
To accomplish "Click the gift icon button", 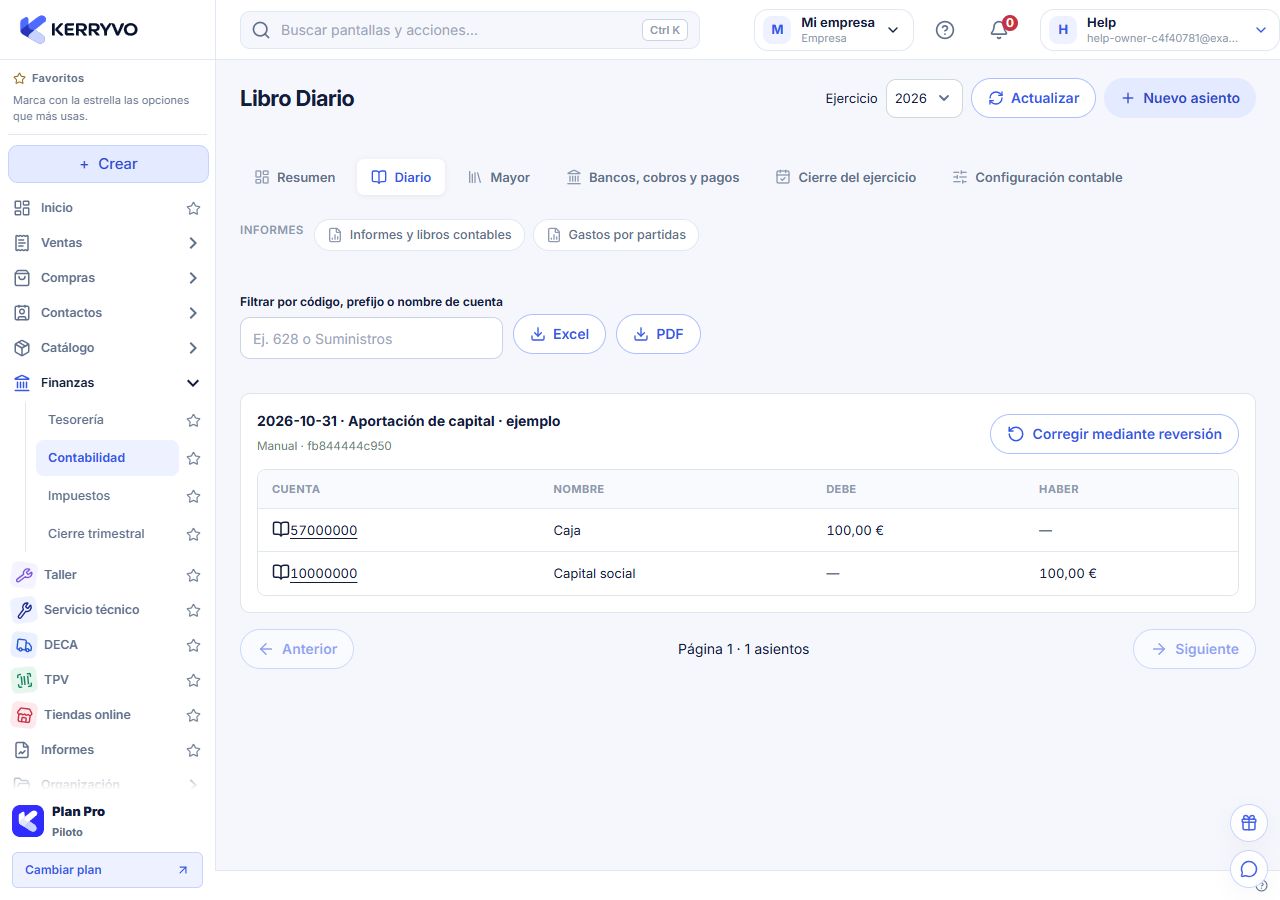I will [1248, 823].
